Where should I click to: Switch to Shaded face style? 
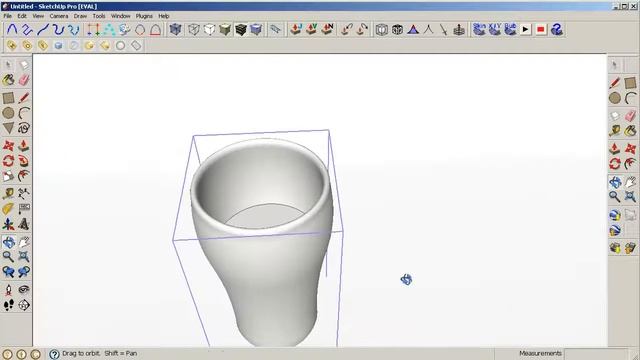click(x=225, y=29)
